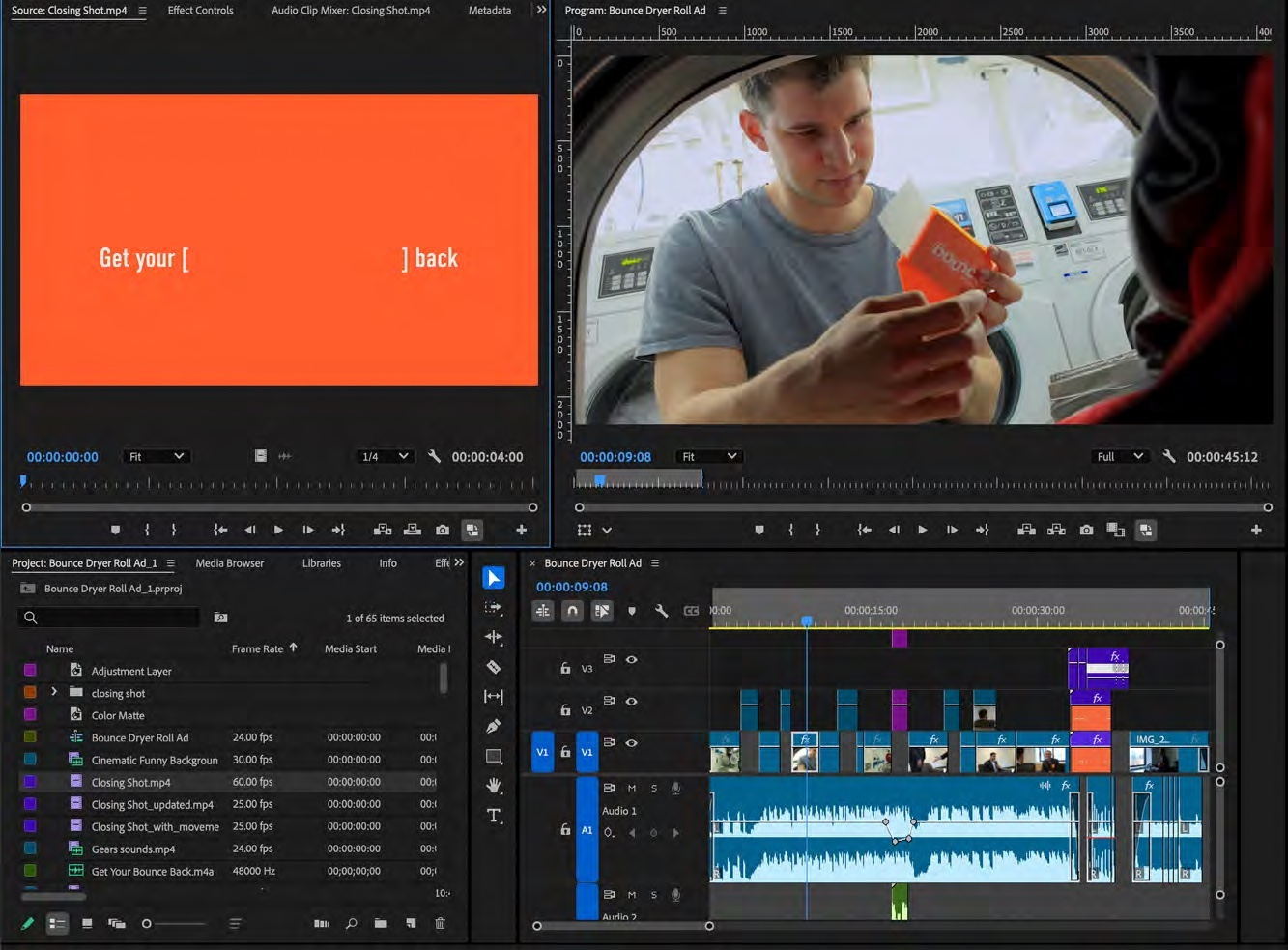1288x950 pixels.
Task: Toggle V1 track output eye
Action: 632,743
